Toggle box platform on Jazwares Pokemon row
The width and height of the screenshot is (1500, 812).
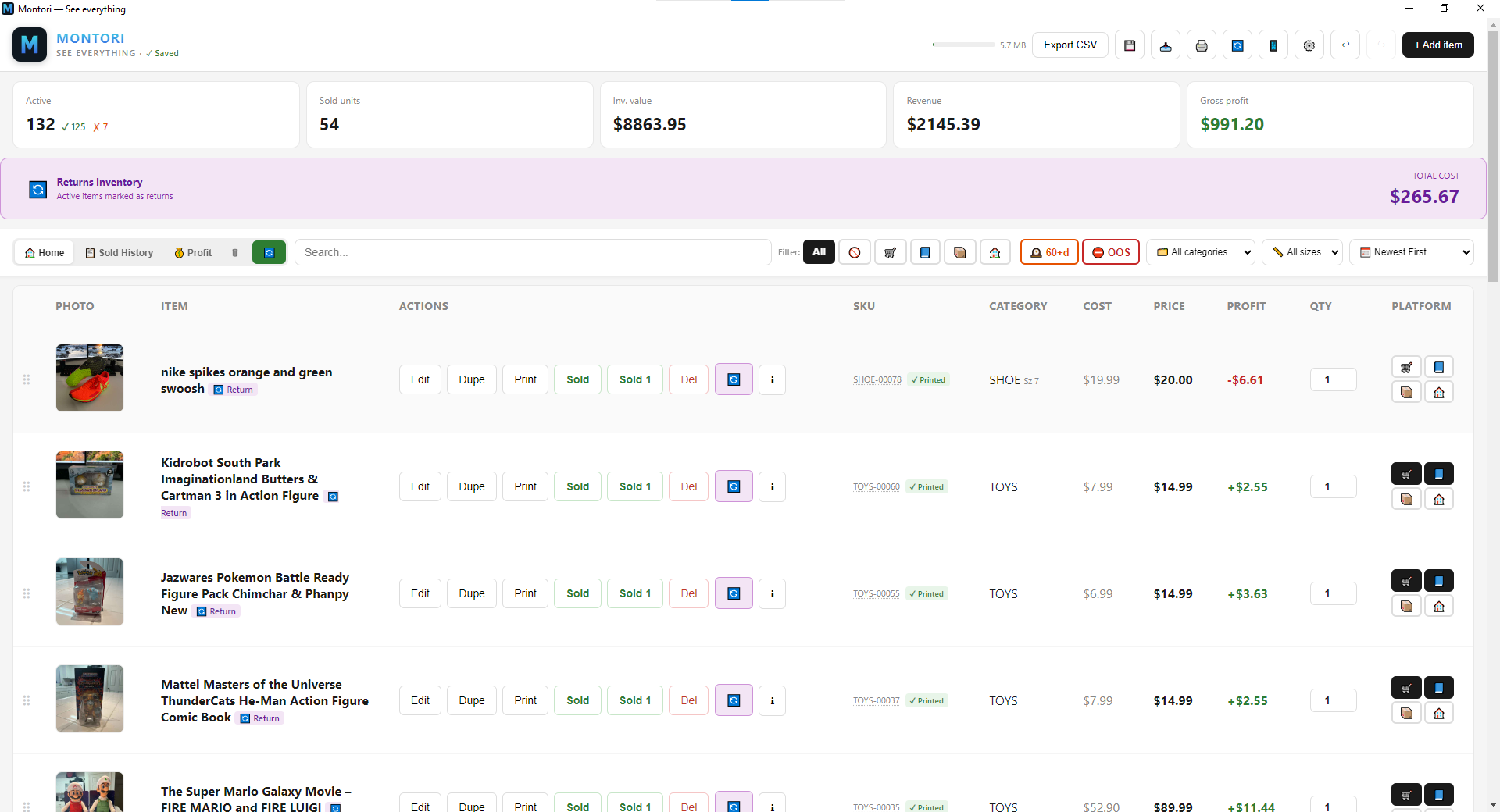pos(1406,607)
